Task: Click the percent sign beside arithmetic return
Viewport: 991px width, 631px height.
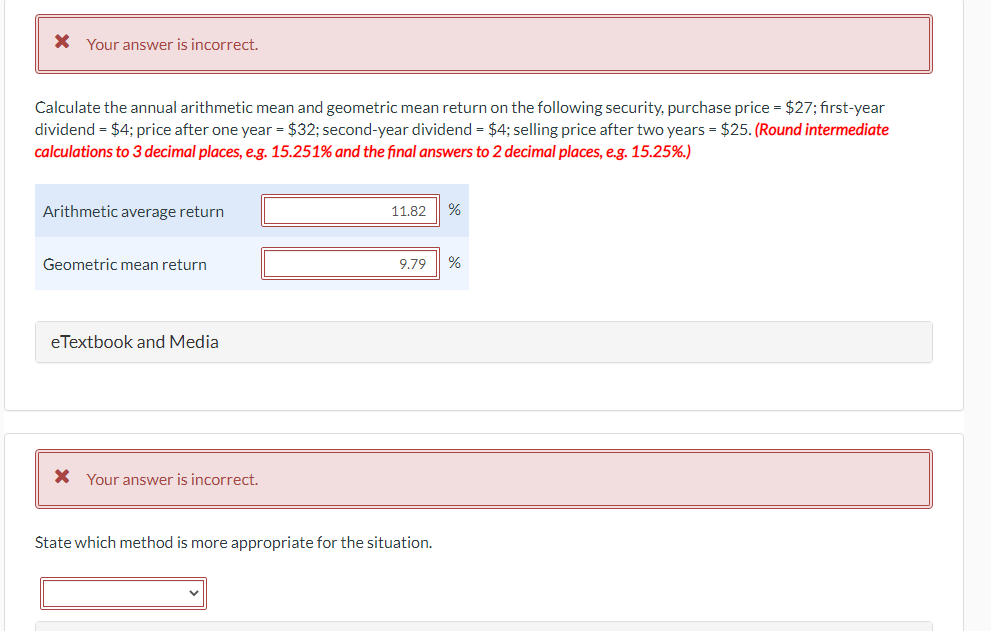Action: 454,210
